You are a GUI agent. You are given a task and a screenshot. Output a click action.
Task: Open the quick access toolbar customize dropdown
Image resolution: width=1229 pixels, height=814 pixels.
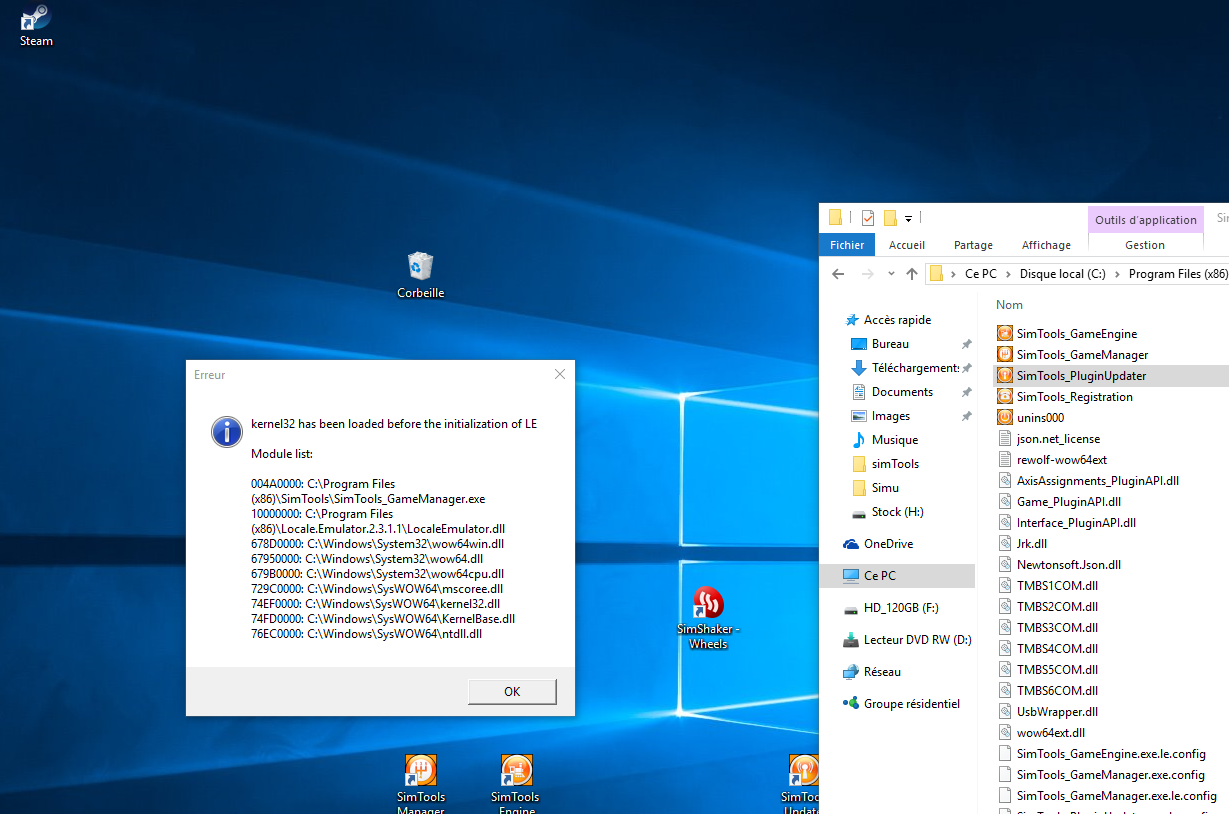908,218
